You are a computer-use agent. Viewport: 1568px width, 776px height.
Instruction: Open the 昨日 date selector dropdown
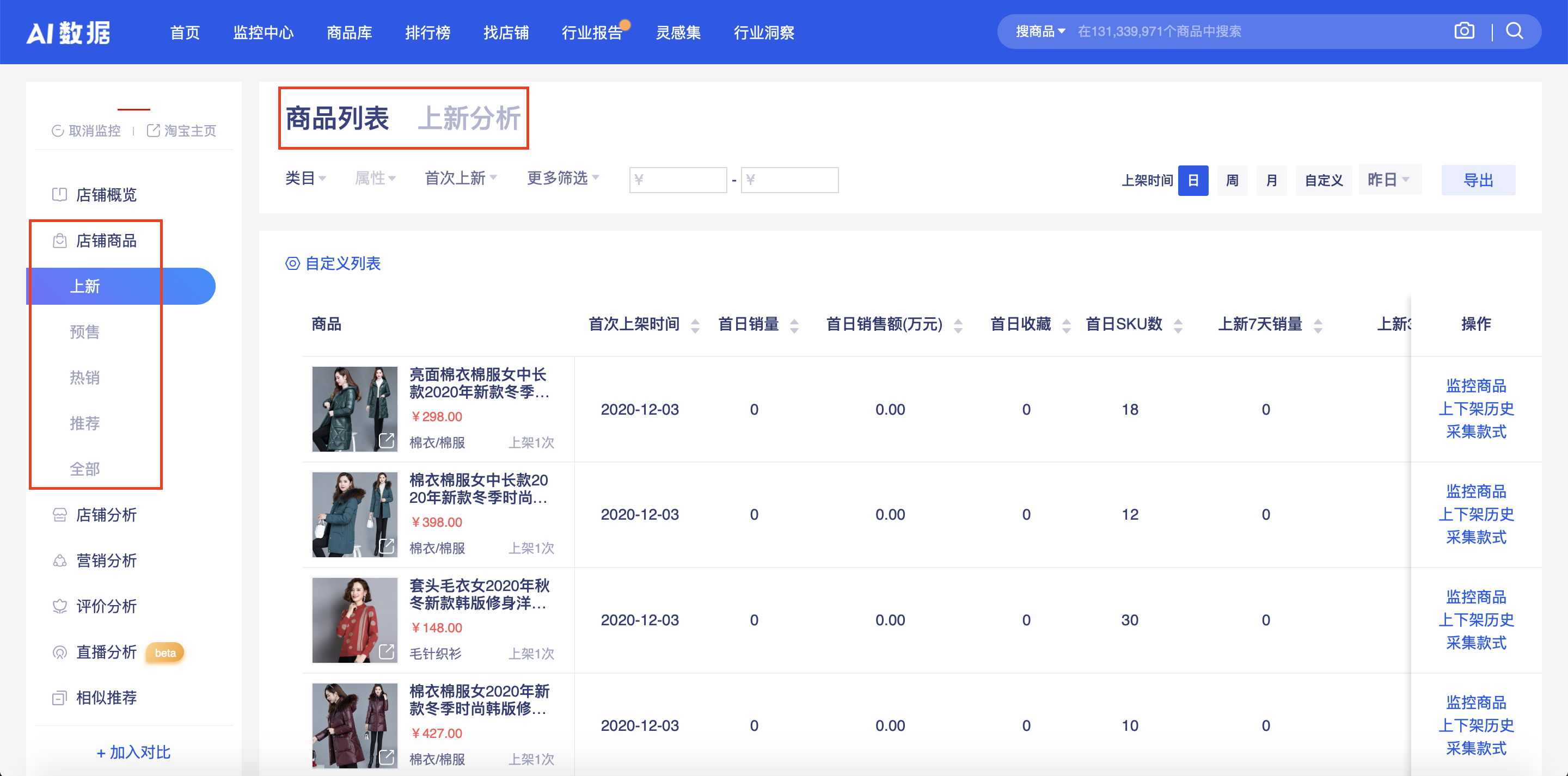[1388, 179]
